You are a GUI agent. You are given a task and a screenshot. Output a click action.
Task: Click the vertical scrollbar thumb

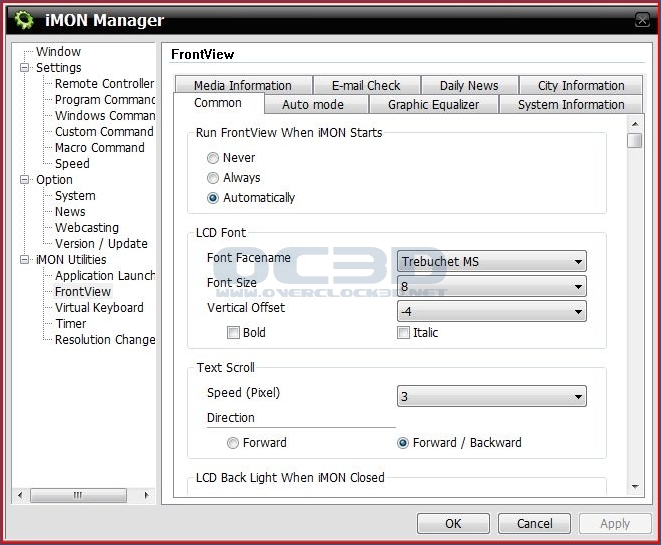[x=634, y=140]
